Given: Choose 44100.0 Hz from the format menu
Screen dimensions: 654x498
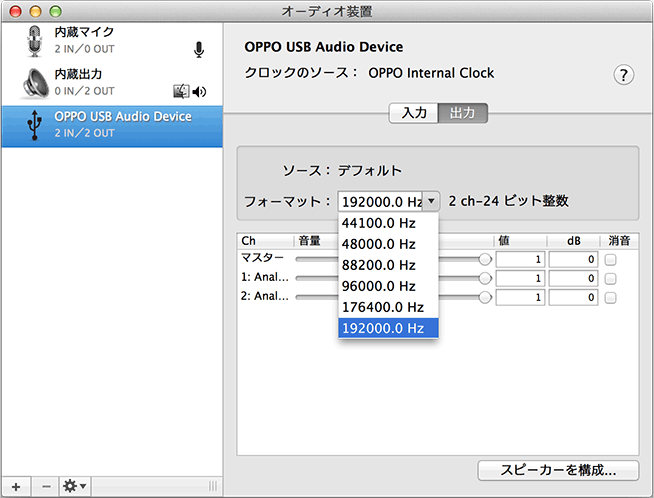Looking at the screenshot, I should [x=388, y=223].
